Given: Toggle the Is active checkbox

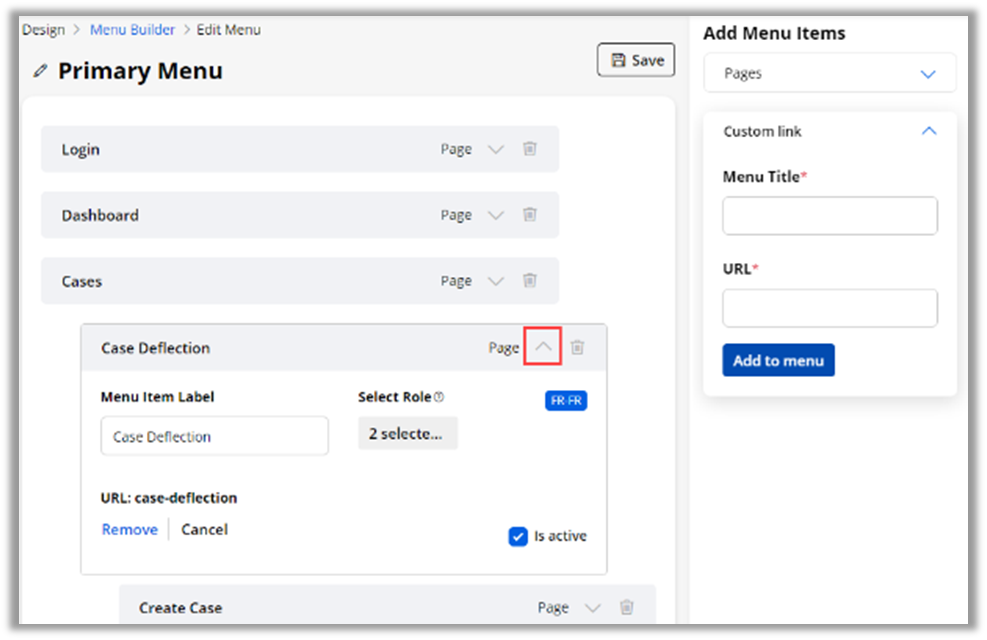Looking at the screenshot, I should pos(518,537).
